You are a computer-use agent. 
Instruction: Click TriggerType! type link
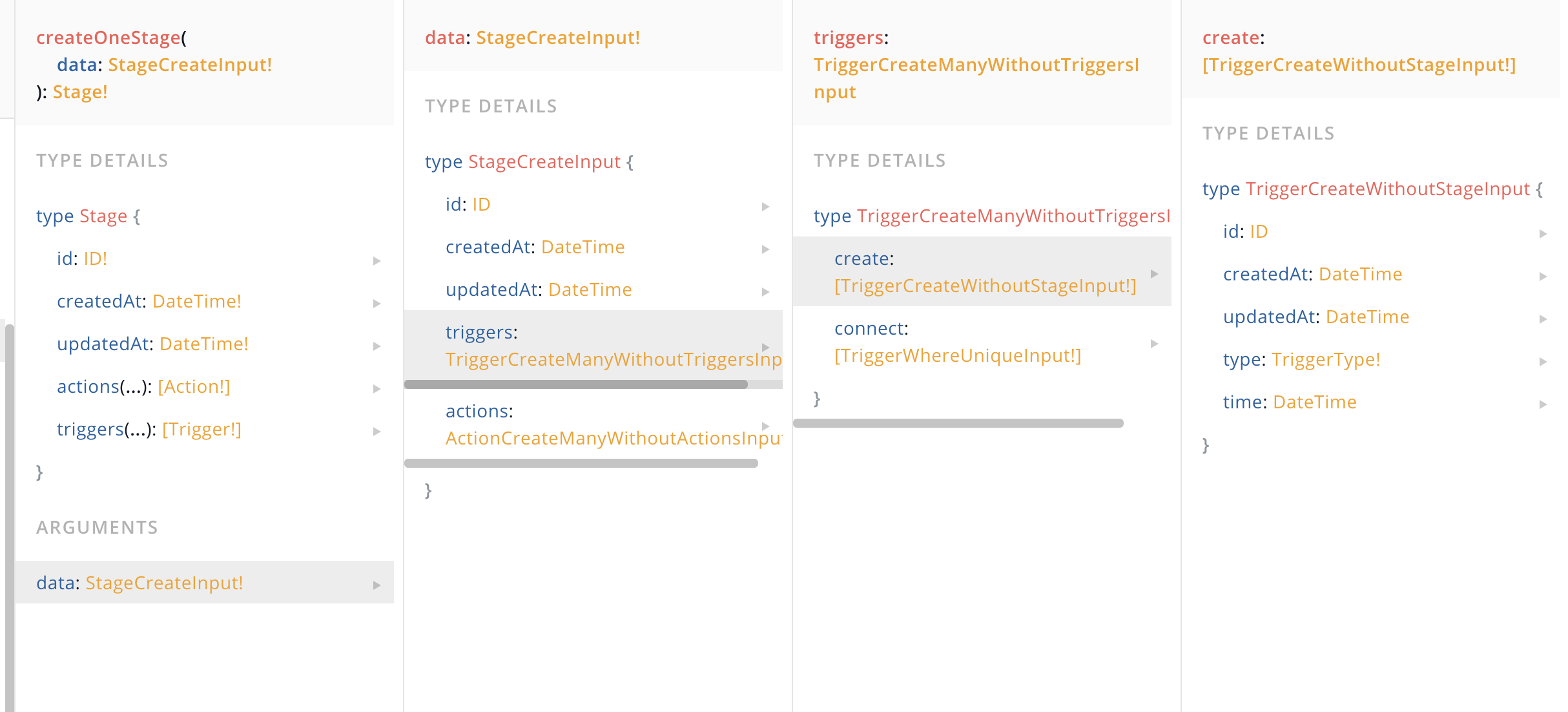click(1326, 359)
